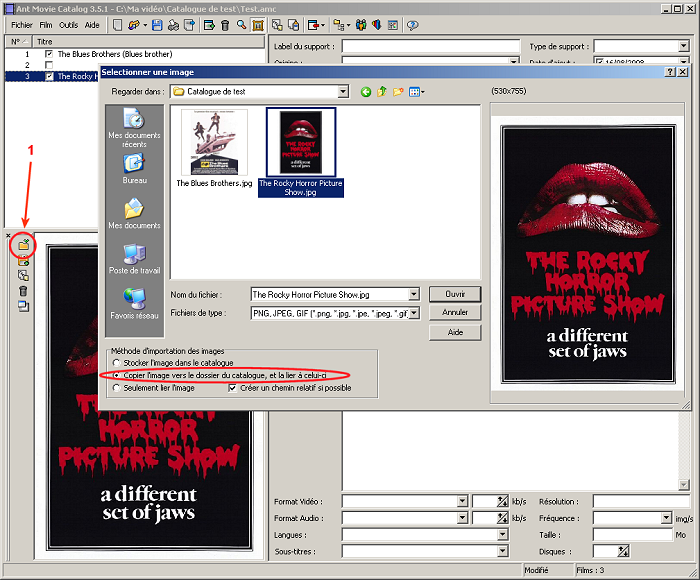Delete the picture with the small trash icon
Image resolution: width=700 pixels, height=580 pixels.
coord(23,291)
